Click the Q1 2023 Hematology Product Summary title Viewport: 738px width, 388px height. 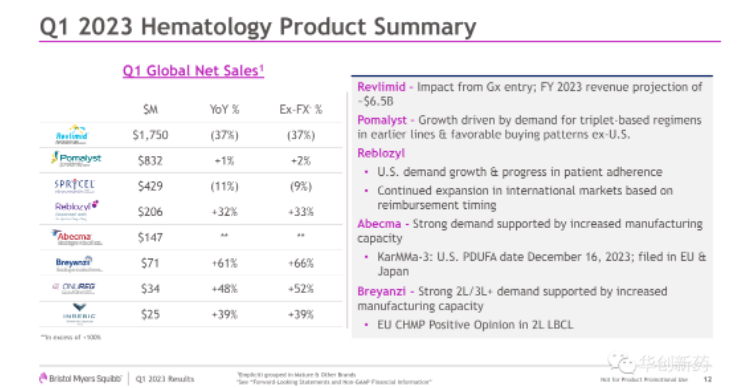click(x=258, y=26)
